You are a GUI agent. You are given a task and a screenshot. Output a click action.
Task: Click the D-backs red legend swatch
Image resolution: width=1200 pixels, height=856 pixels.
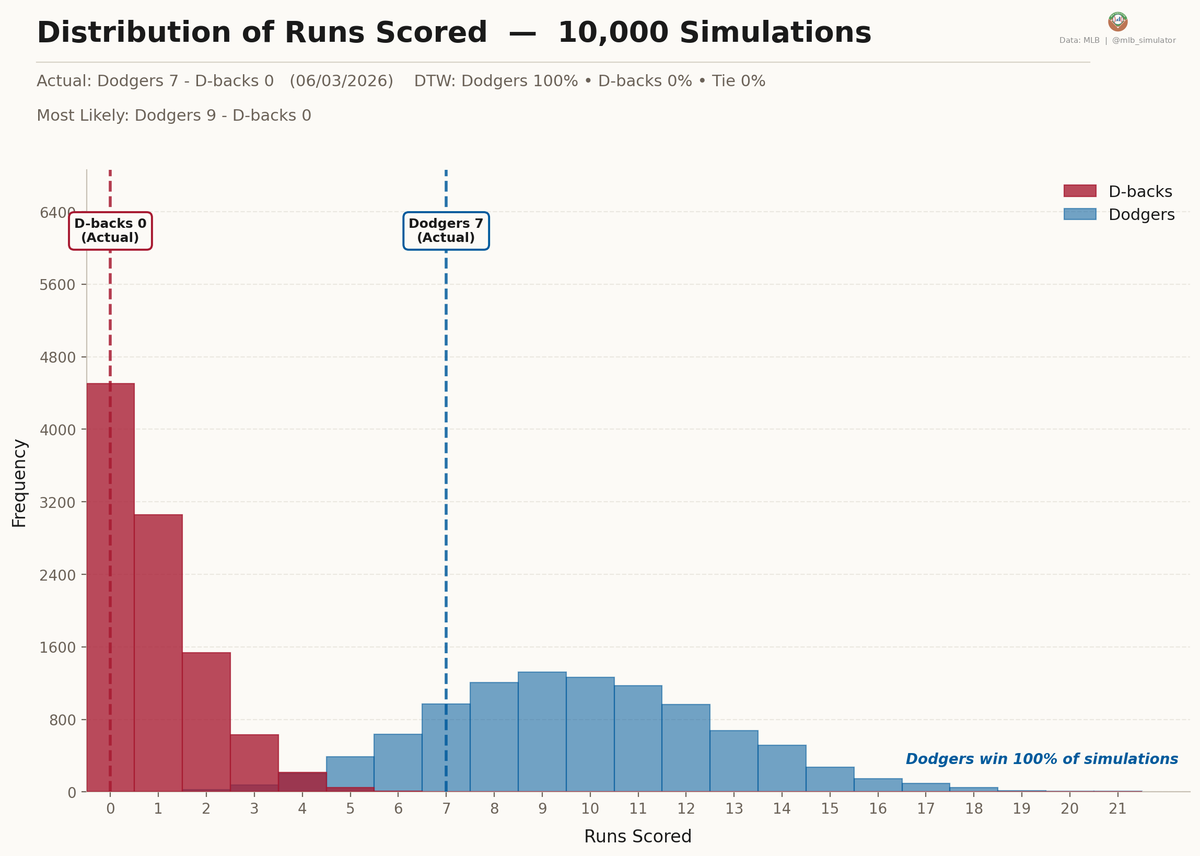tap(1080, 191)
